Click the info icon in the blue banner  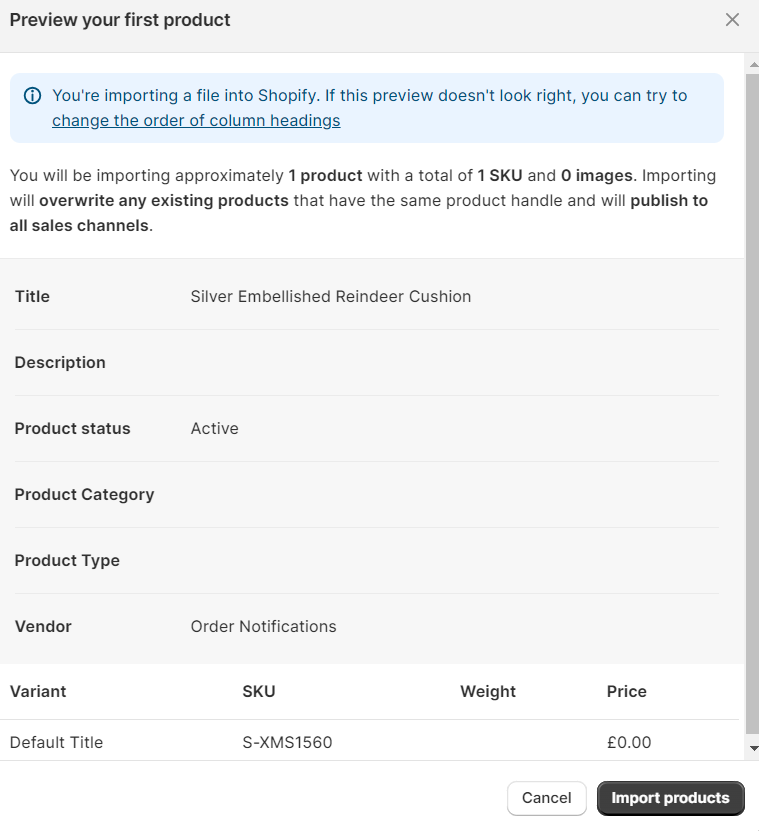click(x=32, y=96)
